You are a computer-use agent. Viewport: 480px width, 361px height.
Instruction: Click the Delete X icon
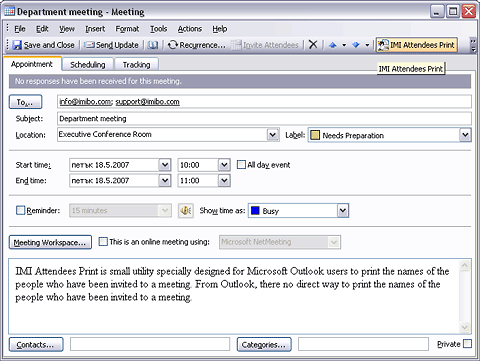click(313, 45)
